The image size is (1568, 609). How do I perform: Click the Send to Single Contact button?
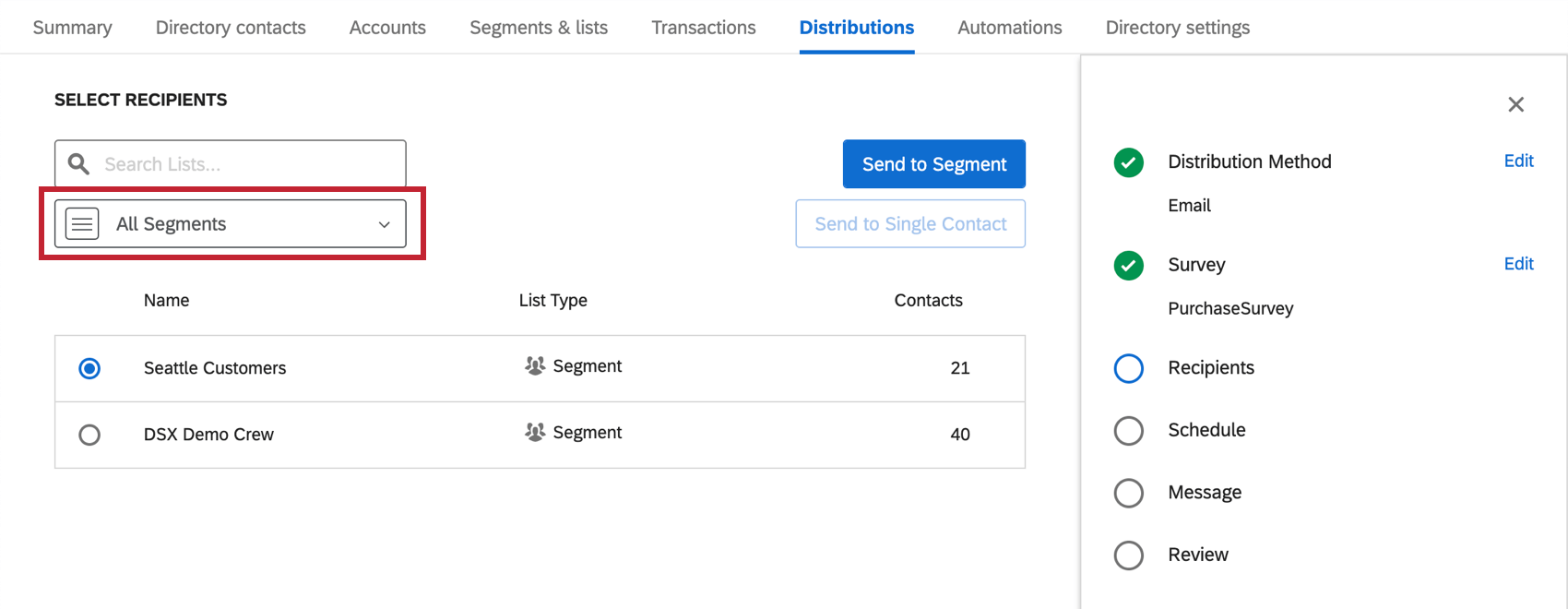pyautogui.click(x=910, y=224)
